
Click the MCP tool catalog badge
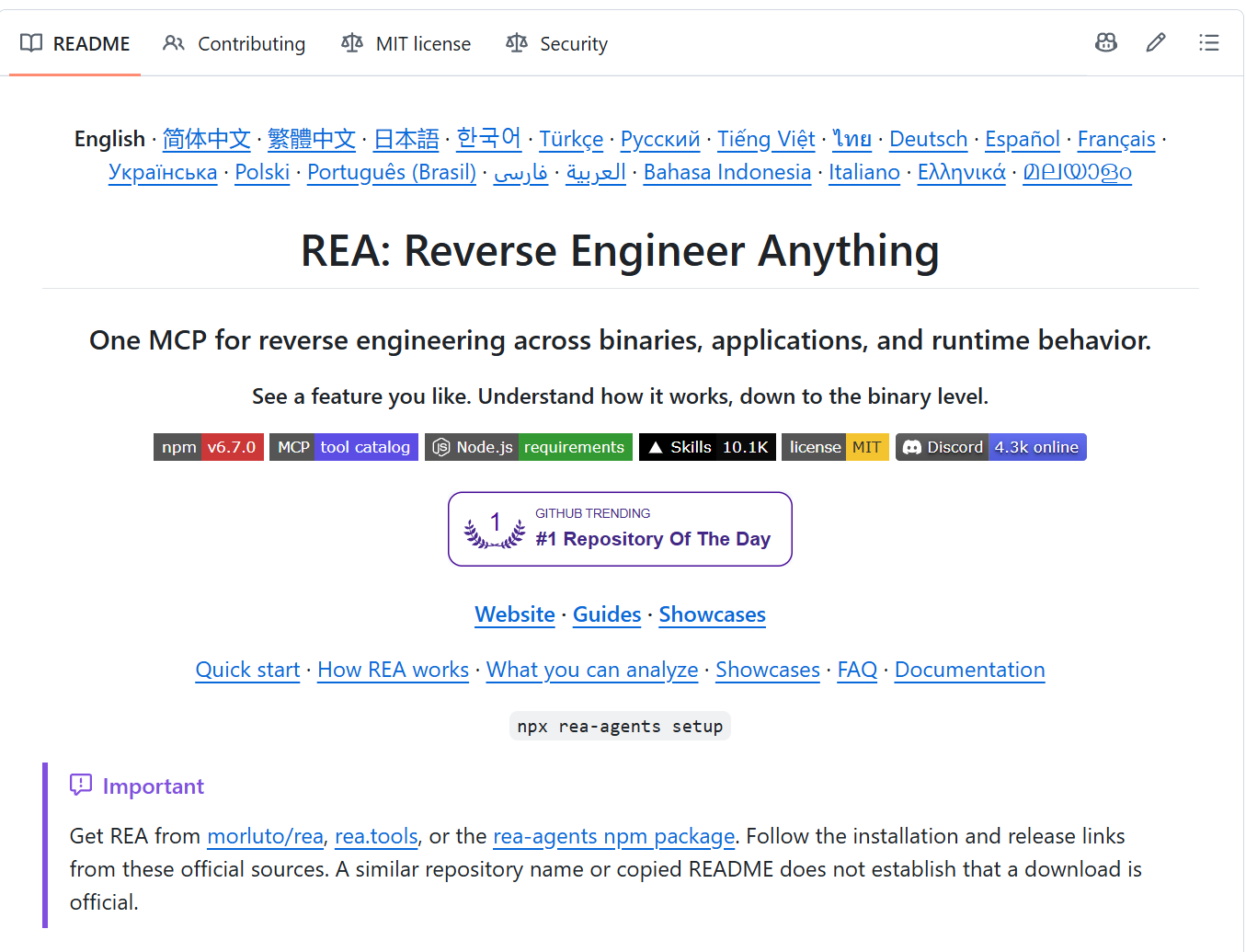tap(344, 447)
